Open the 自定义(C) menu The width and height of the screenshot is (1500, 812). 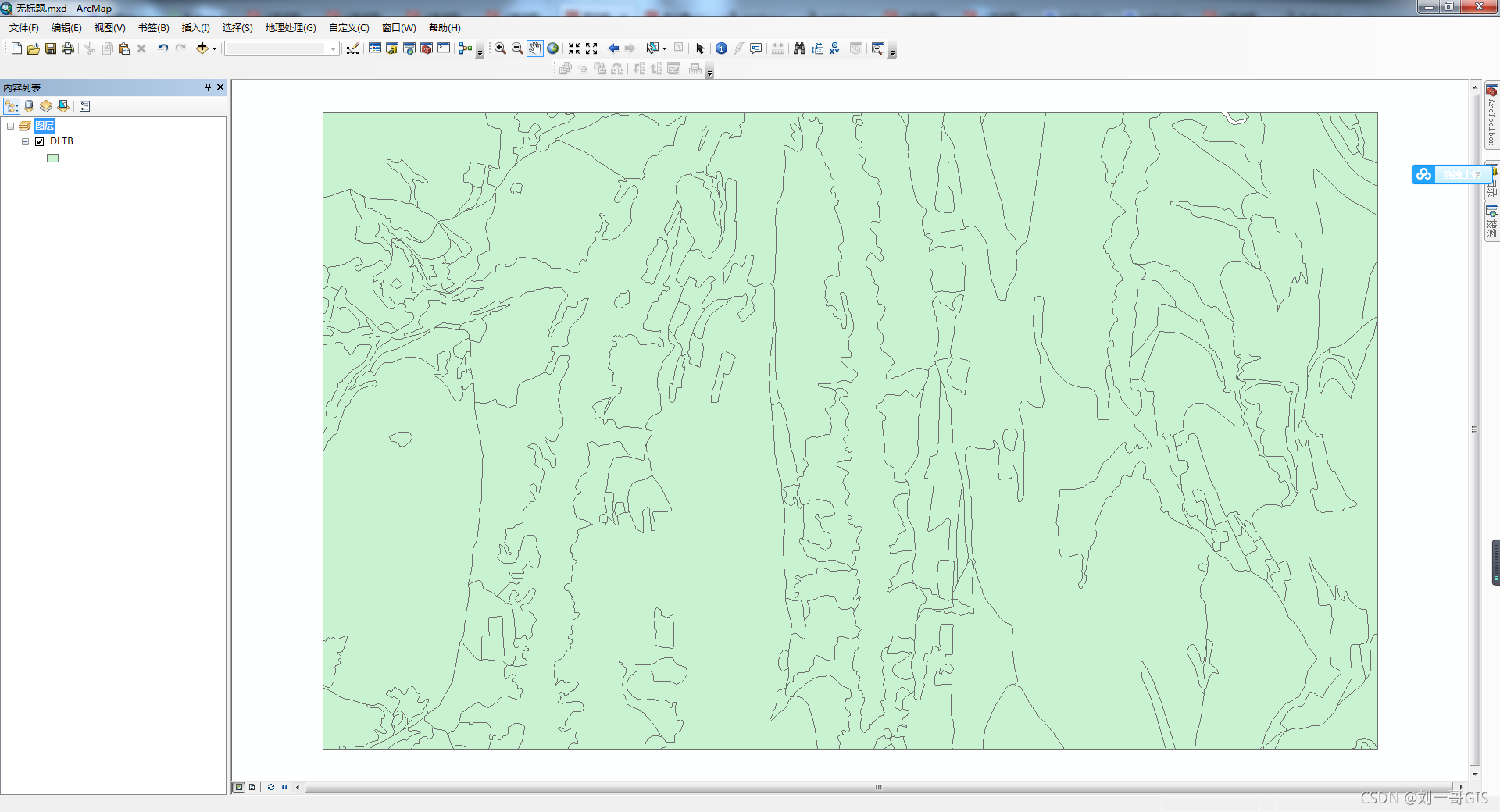(349, 28)
